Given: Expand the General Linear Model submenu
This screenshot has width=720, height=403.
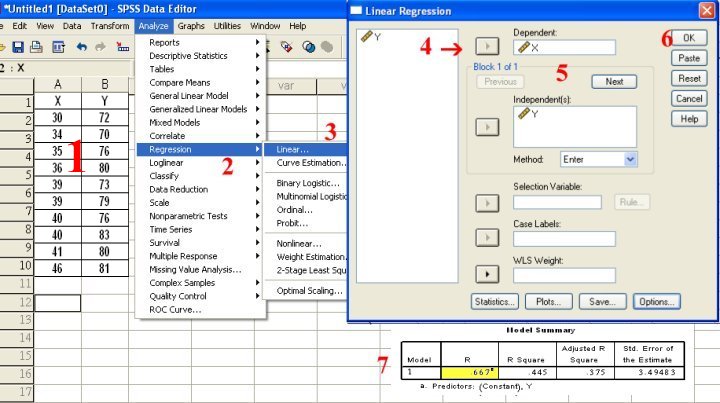Looking at the screenshot, I should (x=201, y=96).
